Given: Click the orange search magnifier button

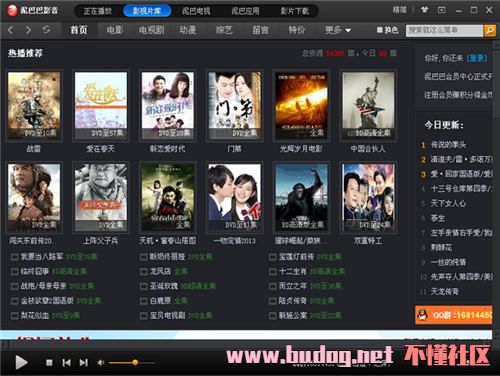Looking at the screenshot, I should click(490, 30).
